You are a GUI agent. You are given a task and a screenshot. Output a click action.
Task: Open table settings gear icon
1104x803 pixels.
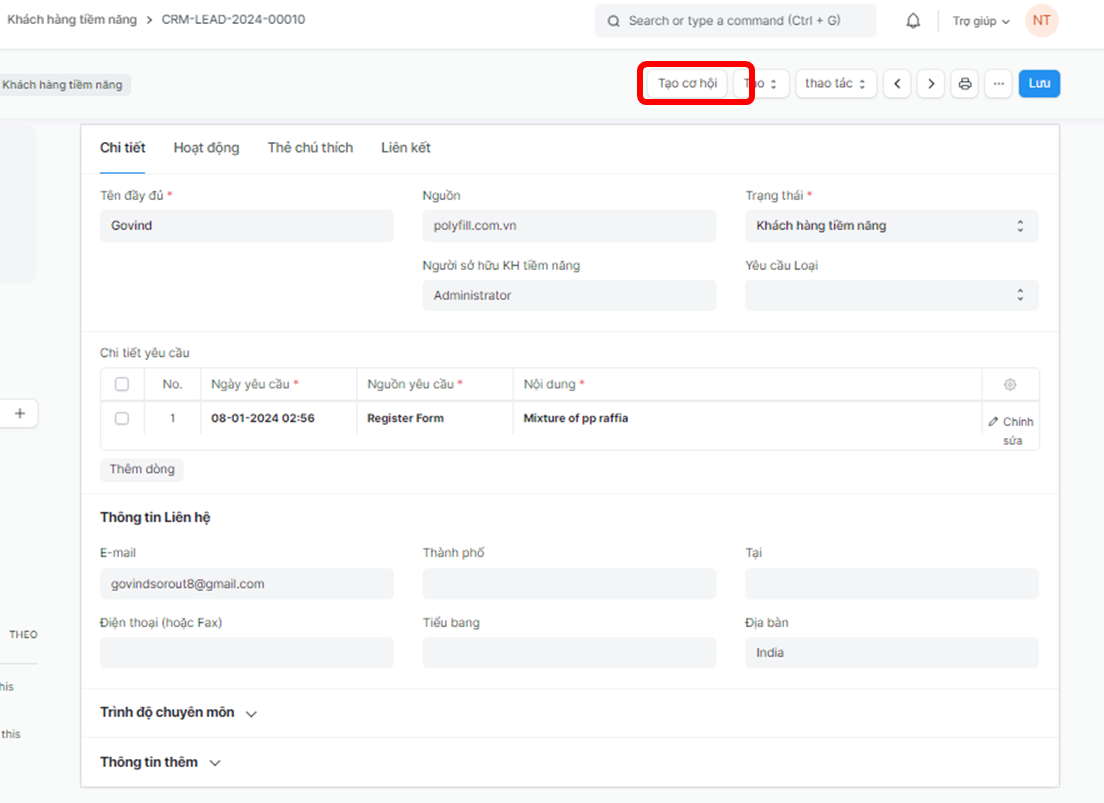pos(1010,384)
